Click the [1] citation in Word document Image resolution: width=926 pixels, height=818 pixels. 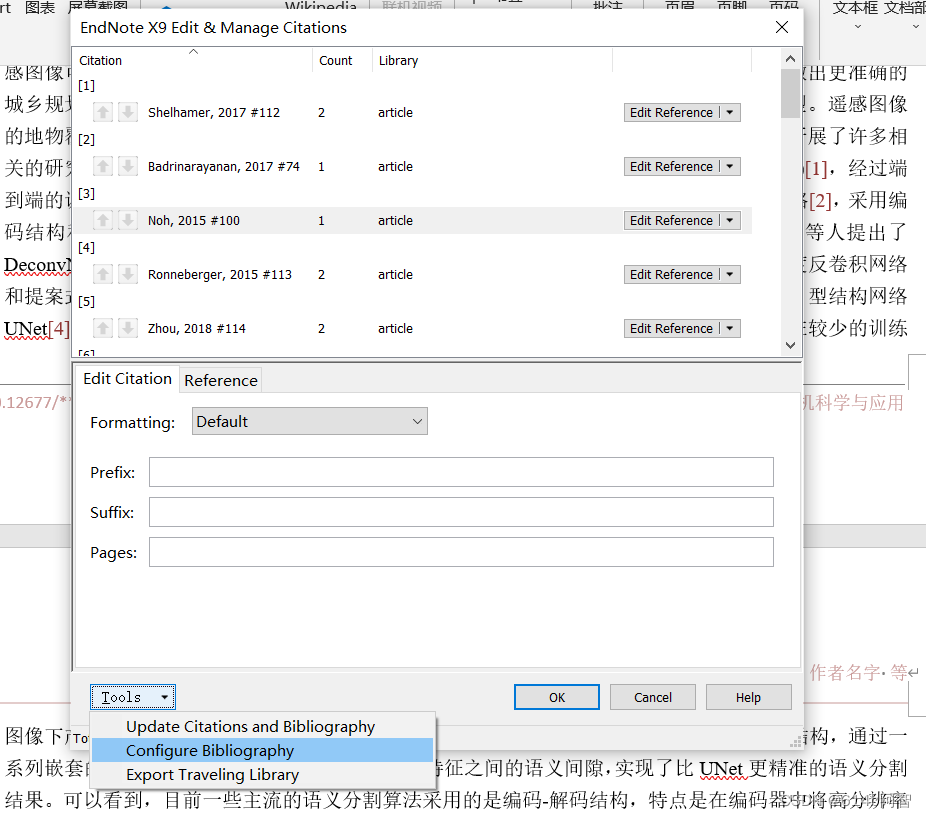tap(817, 169)
